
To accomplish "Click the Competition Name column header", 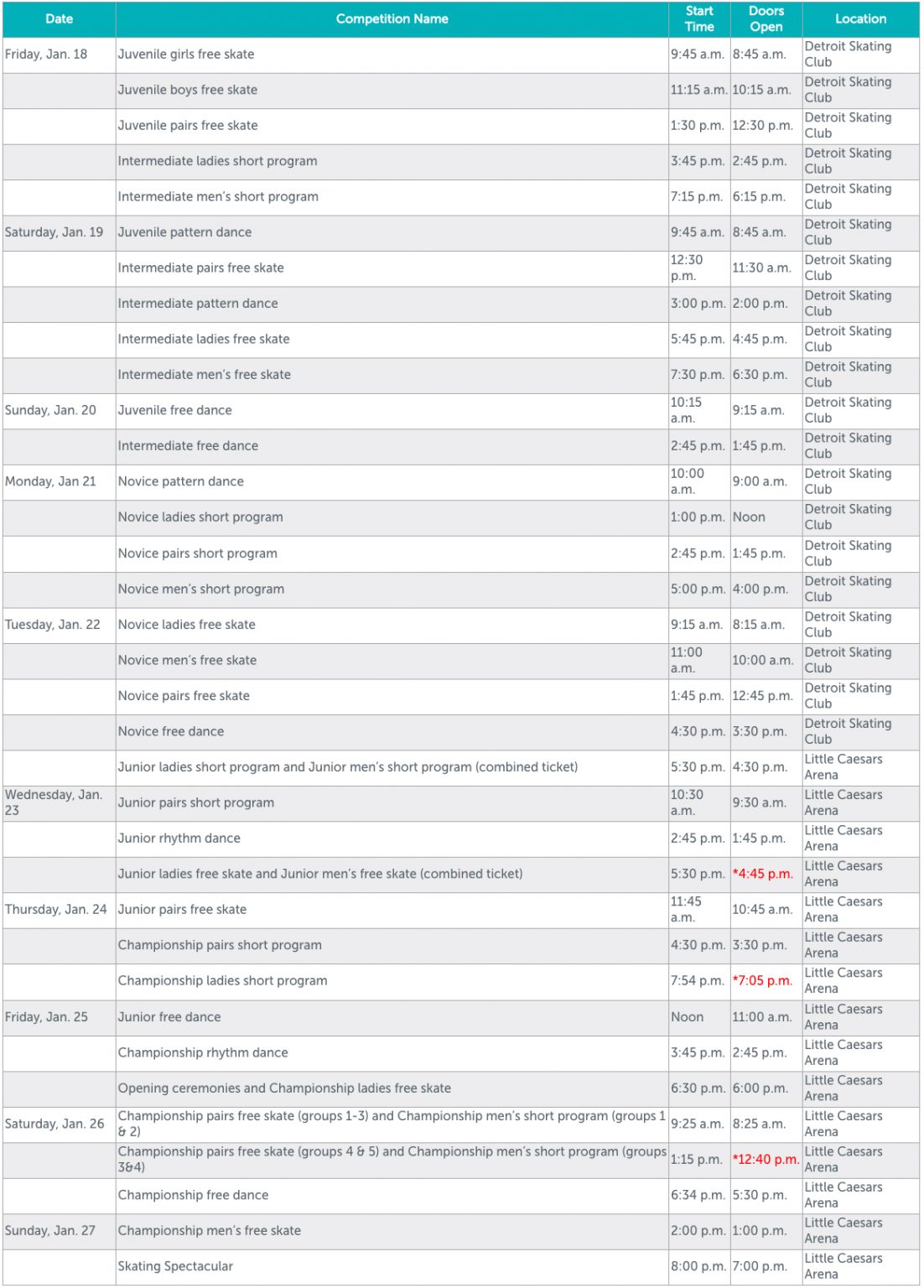I will click(392, 18).
